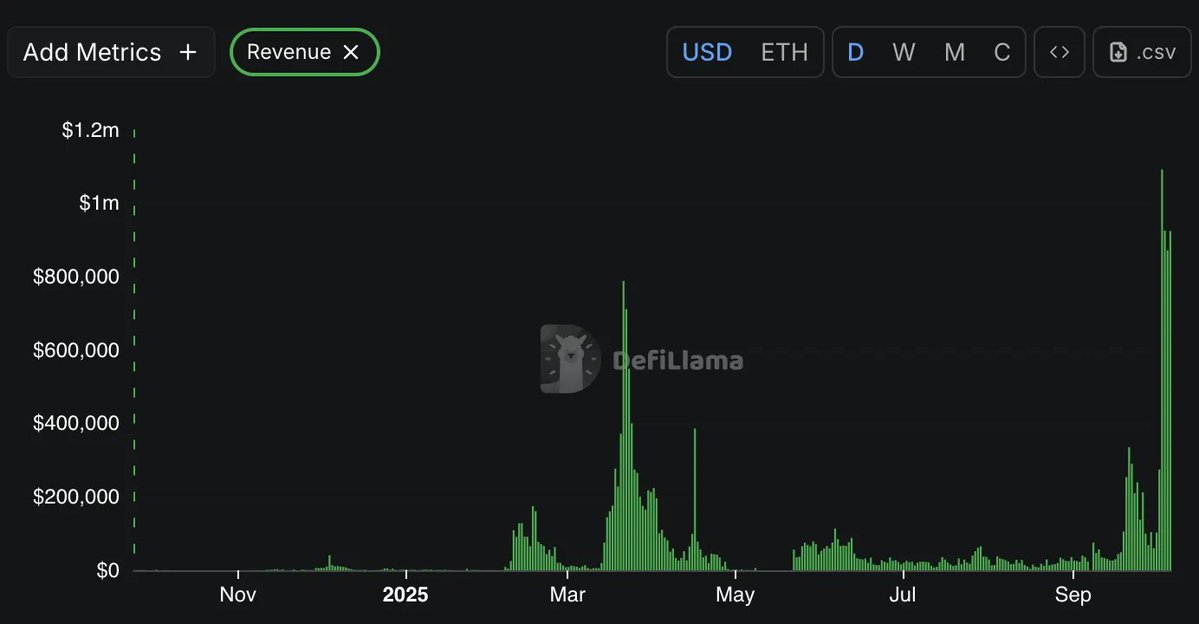Click the Sep x-axis label
This screenshot has width=1199, height=624.
pos(1073,594)
